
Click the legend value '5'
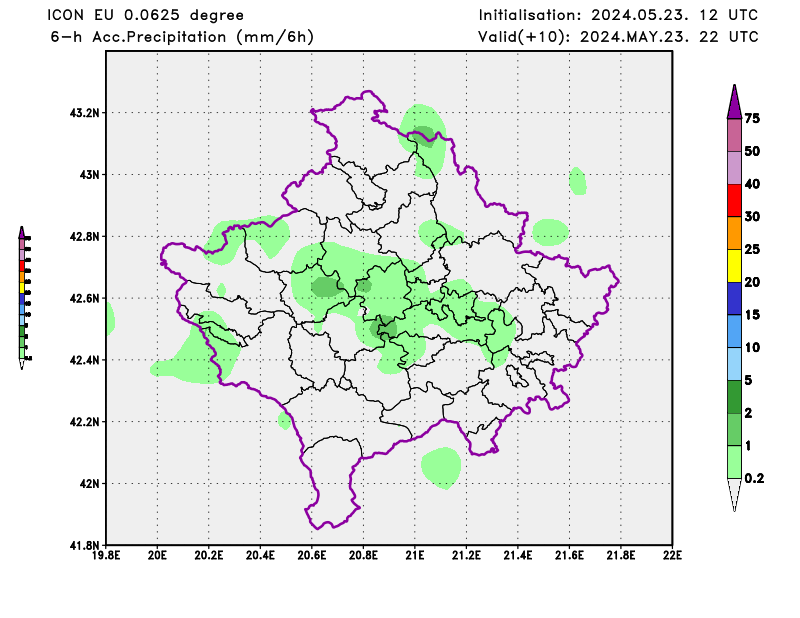coord(748,380)
